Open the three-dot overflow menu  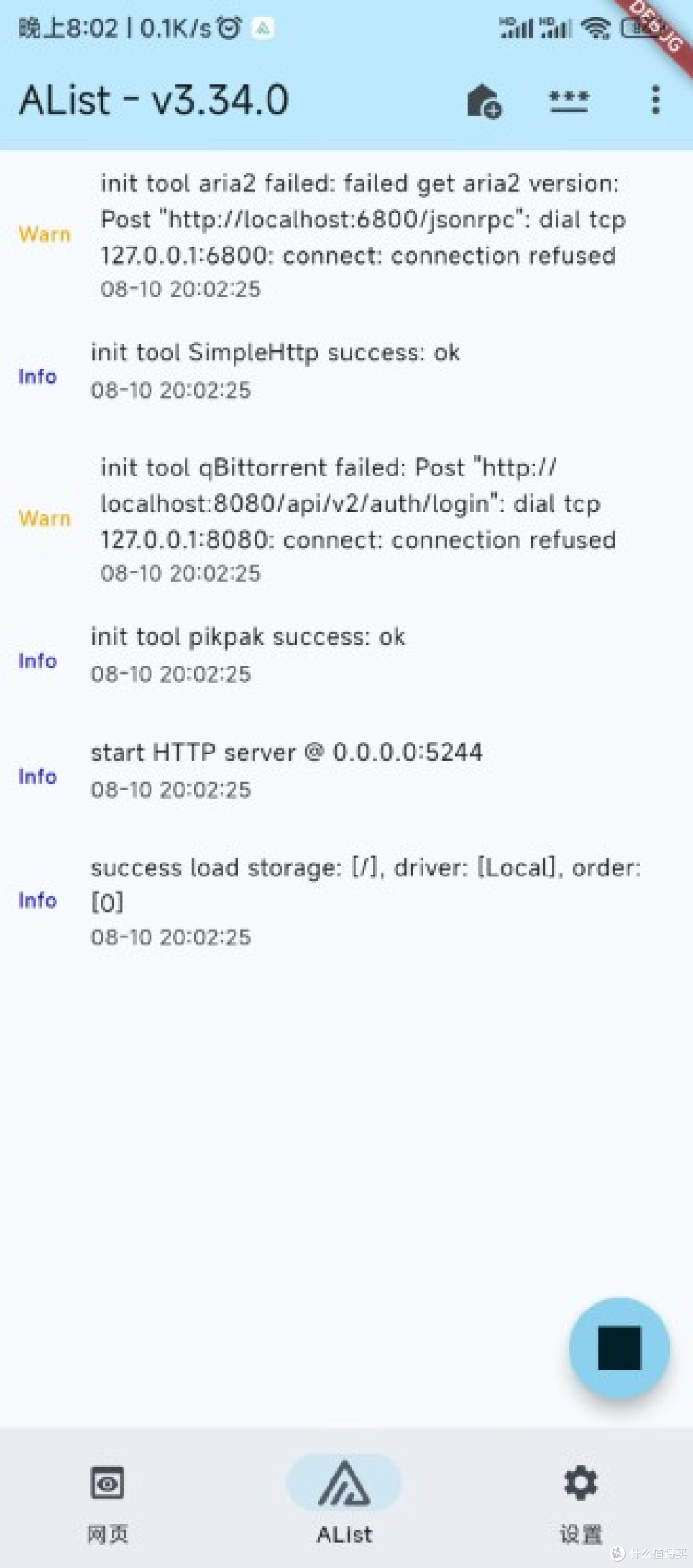point(655,100)
